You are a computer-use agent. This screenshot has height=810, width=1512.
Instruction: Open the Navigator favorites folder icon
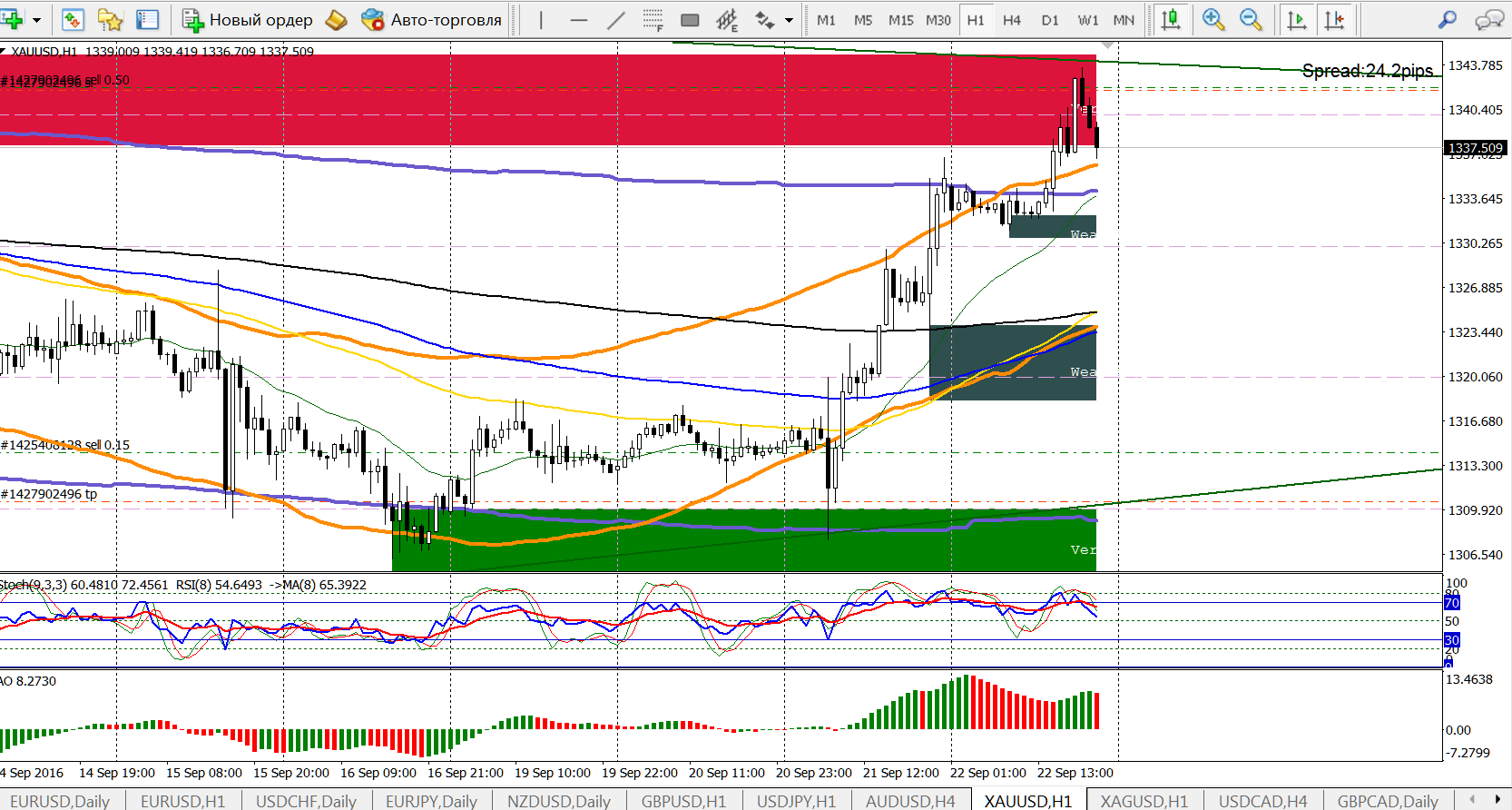pos(110,19)
